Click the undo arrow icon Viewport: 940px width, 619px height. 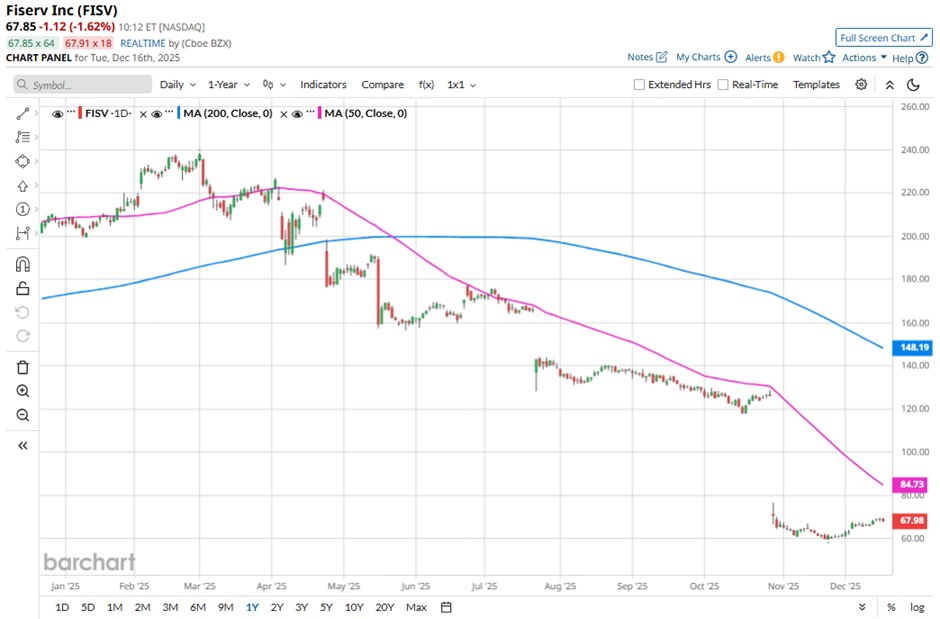pyautogui.click(x=22, y=312)
